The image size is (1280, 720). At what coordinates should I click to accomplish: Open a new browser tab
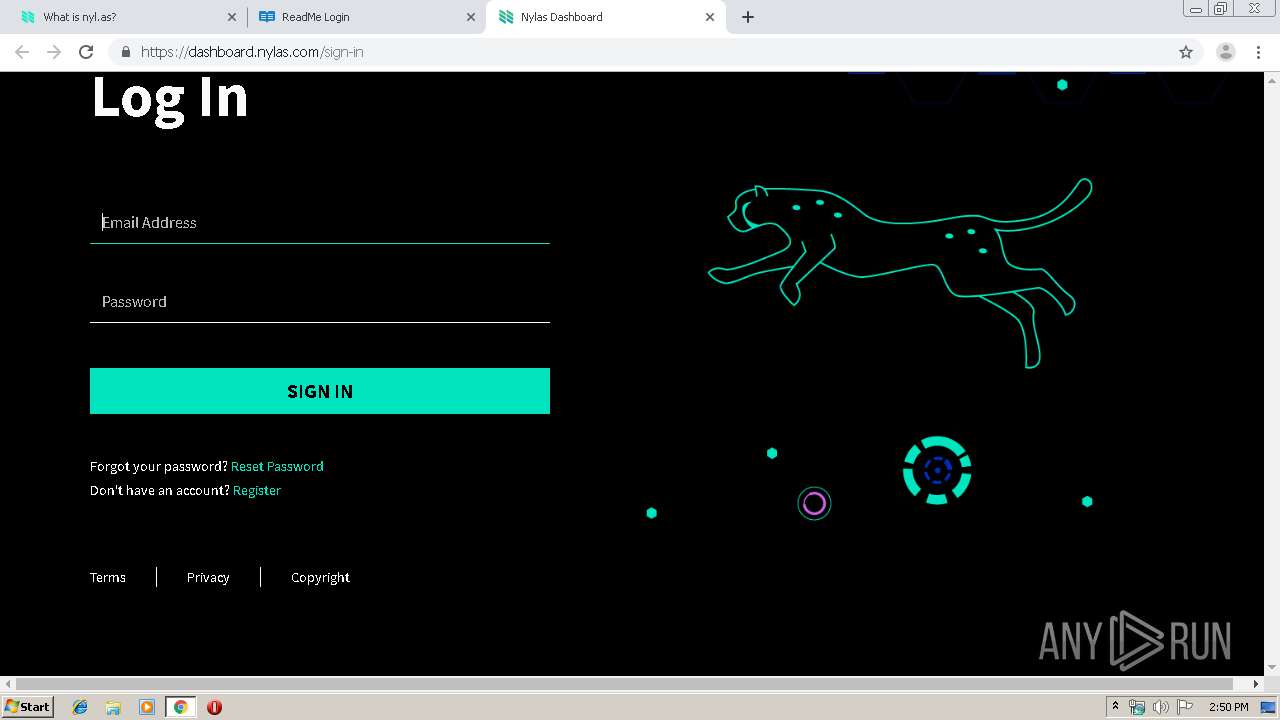748,17
